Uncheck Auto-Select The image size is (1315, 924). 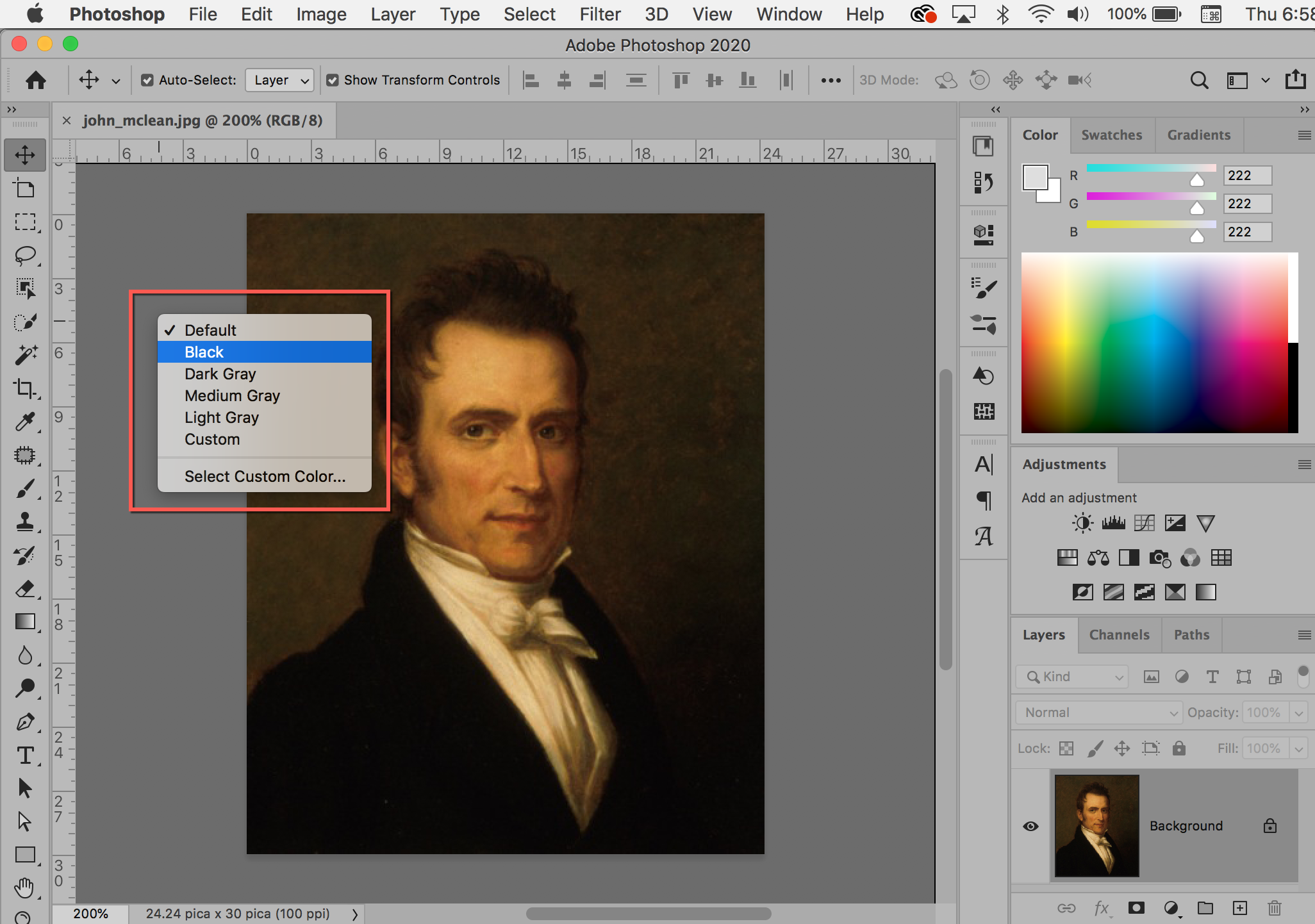coord(147,79)
